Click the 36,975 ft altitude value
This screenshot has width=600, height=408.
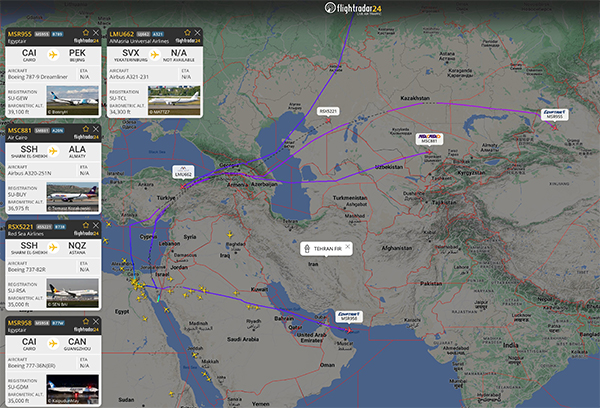pos(18,209)
